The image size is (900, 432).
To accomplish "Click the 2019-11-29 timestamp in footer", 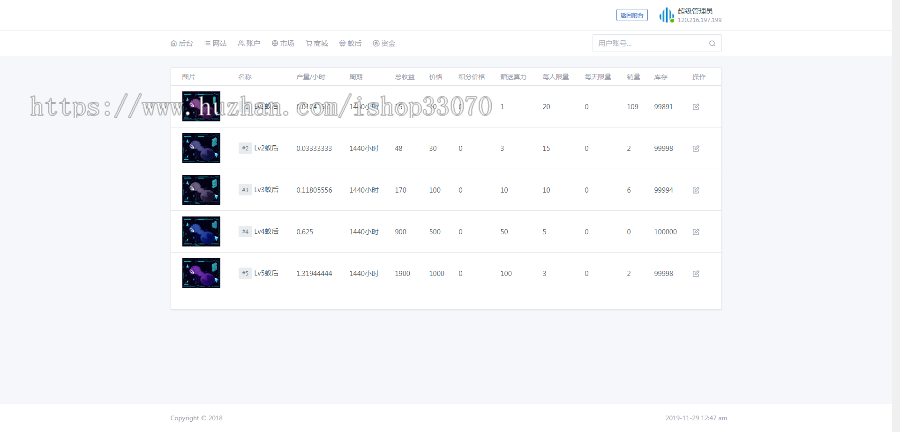I will point(696,418).
